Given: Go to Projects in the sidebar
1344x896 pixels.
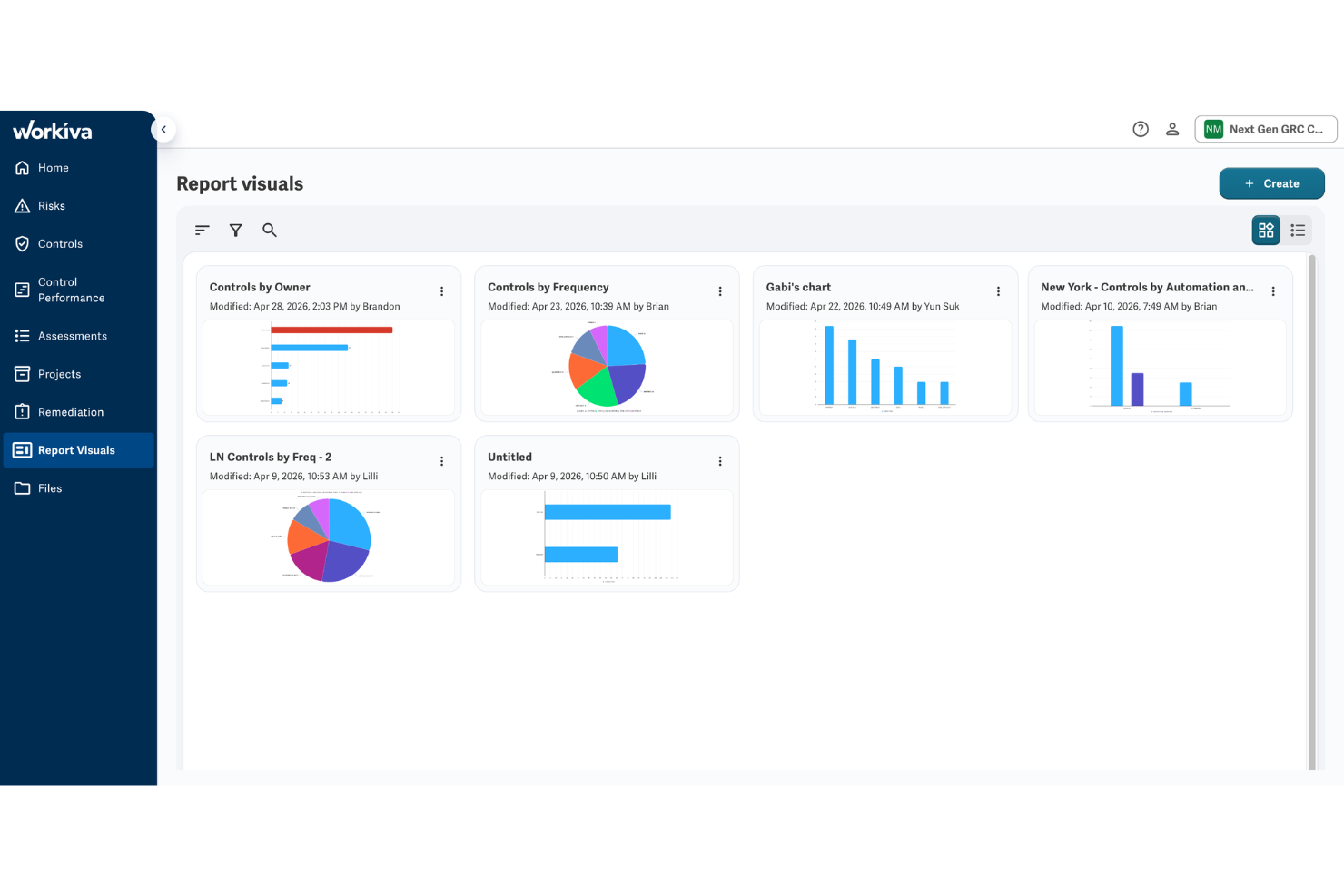Looking at the screenshot, I should pyautogui.click(x=78, y=374).
